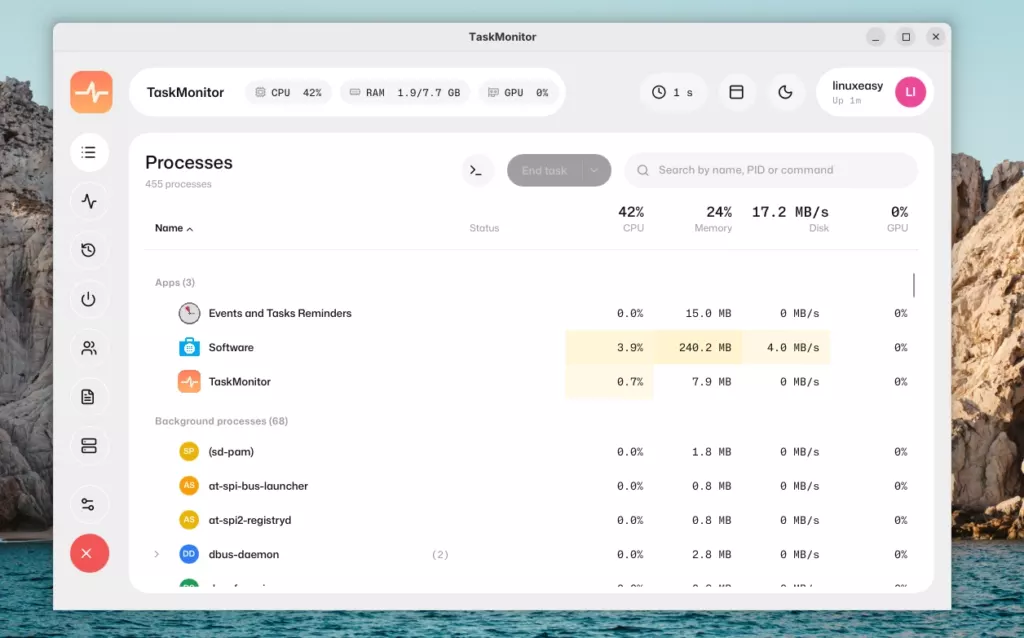Viewport: 1024px width, 638px height.
Task: Select the at-spi2-registryd row
Action: pos(531,520)
